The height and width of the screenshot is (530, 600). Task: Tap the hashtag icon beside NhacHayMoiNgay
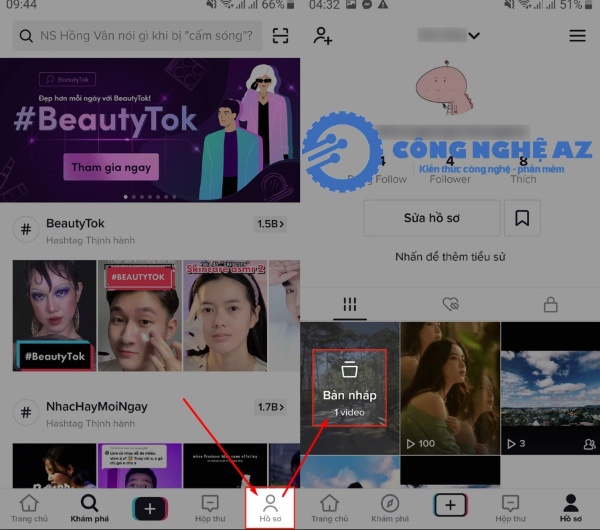[26, 413]
